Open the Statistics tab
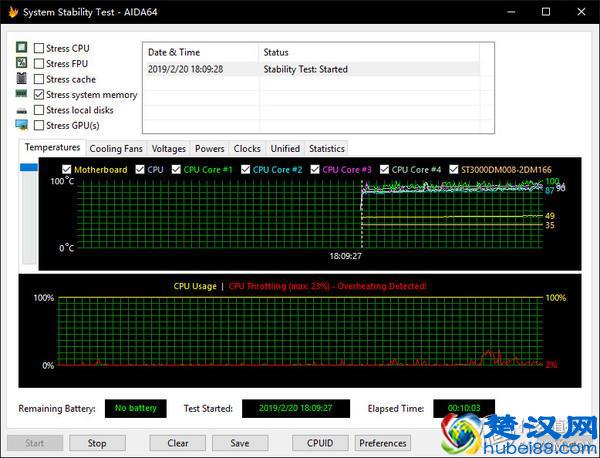This screenshot has width=600, height=458. coord(327,149)
